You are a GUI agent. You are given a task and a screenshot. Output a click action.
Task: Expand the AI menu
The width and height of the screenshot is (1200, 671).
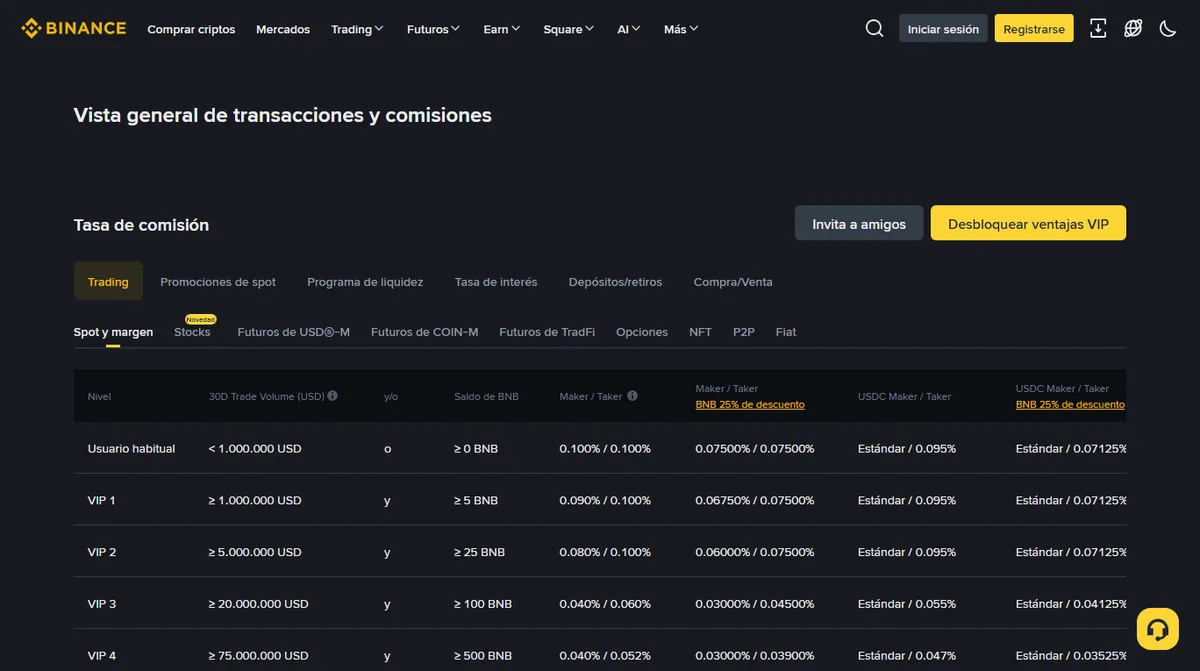(x=629, y=29)
